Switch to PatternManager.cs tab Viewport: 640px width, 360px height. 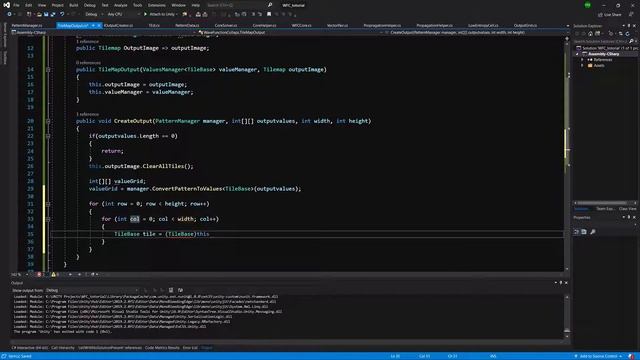pos(27,25)
